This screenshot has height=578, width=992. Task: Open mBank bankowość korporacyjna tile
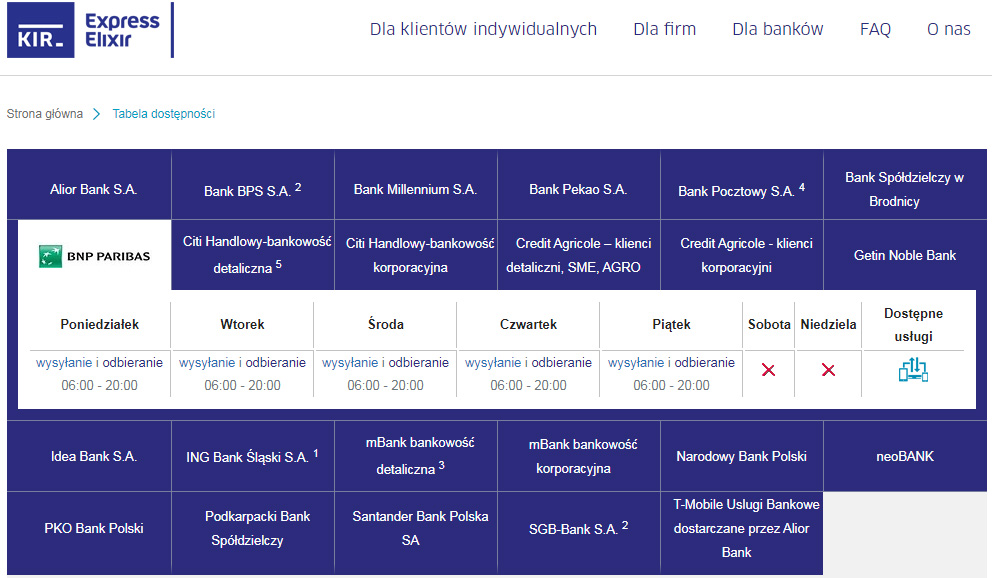pos(579,456)
